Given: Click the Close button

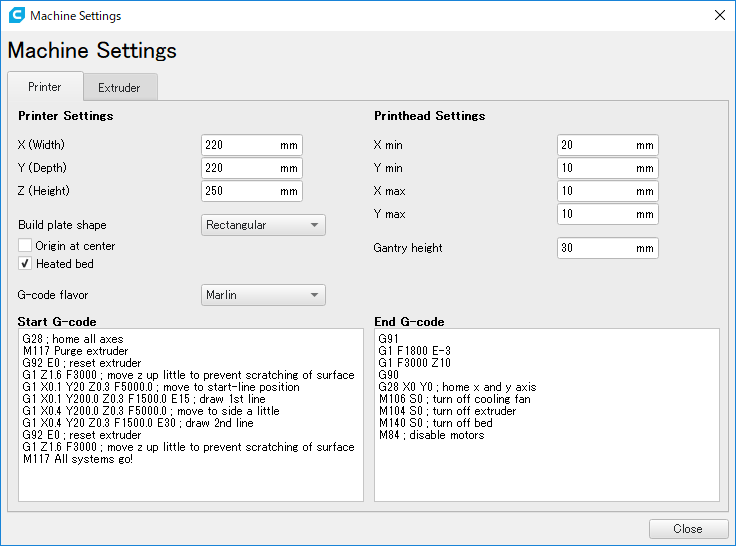Looking at the screenshot, I should (689, 529).
